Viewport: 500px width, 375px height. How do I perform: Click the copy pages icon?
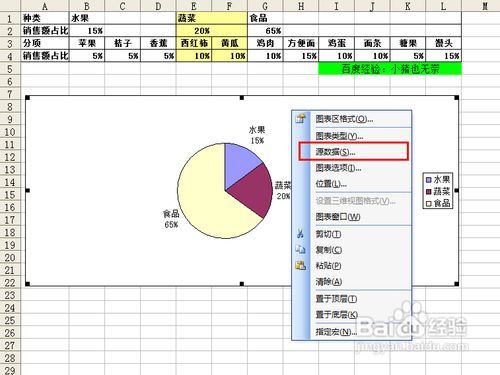[300, 249]
